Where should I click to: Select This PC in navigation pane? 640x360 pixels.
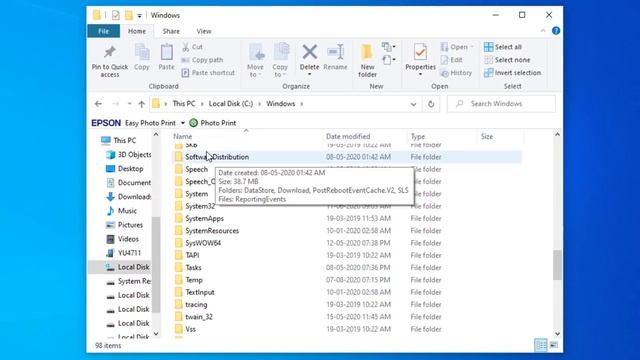[119, 140]
